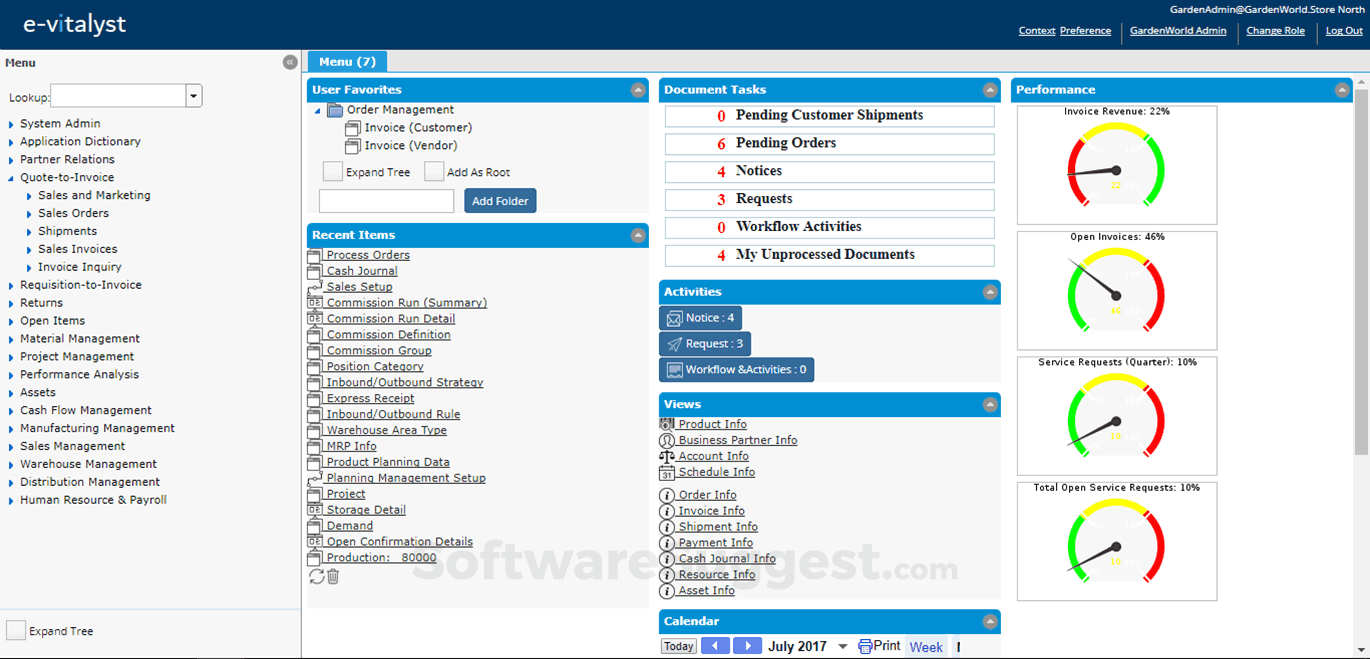Viewport: 1370px width, 659px height.
Task: Collapse the Document Tasks panel
Action: 988,89
